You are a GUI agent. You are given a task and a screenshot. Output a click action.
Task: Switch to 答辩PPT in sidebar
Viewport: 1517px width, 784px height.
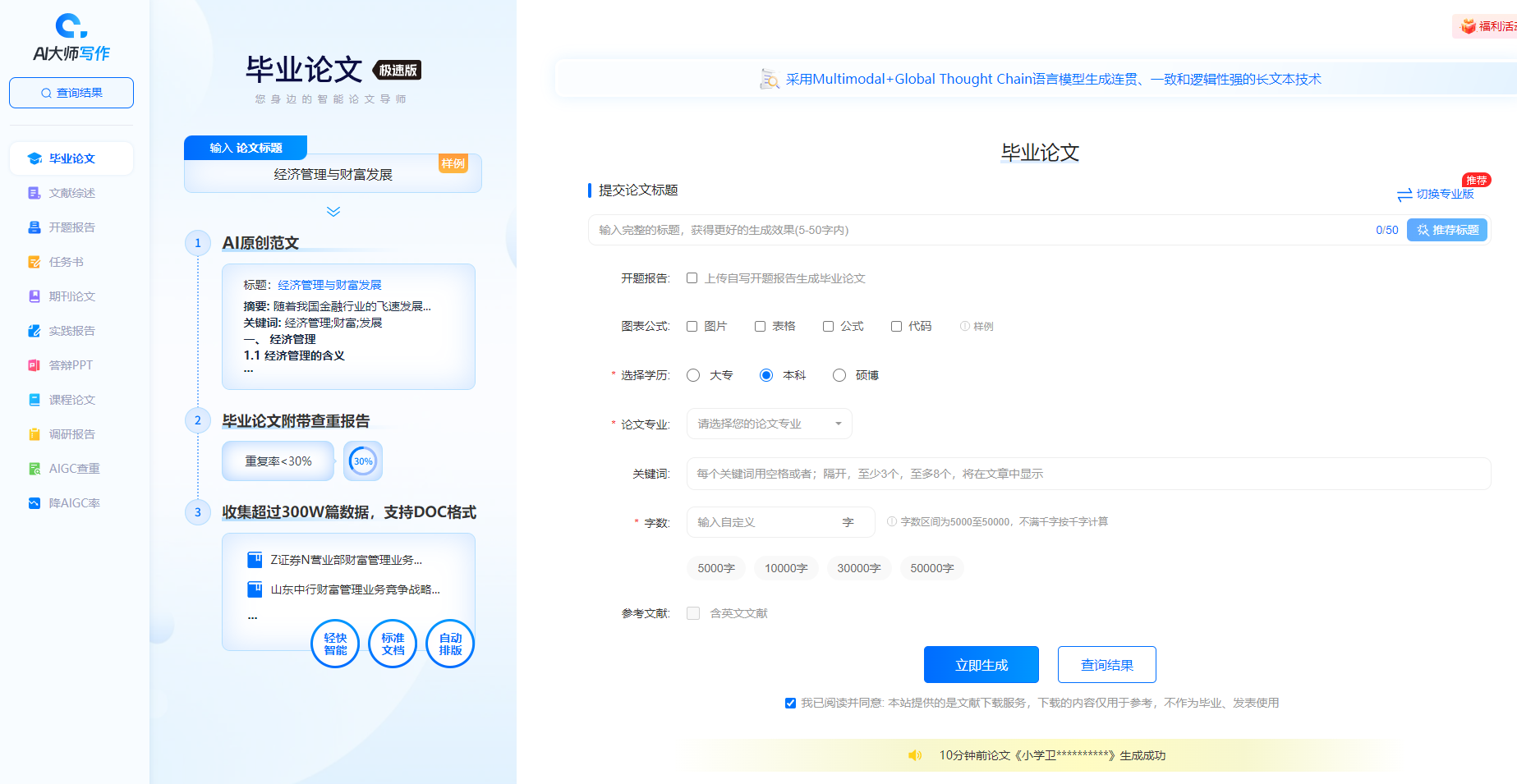pyautogui.click(x=71, y=365)
